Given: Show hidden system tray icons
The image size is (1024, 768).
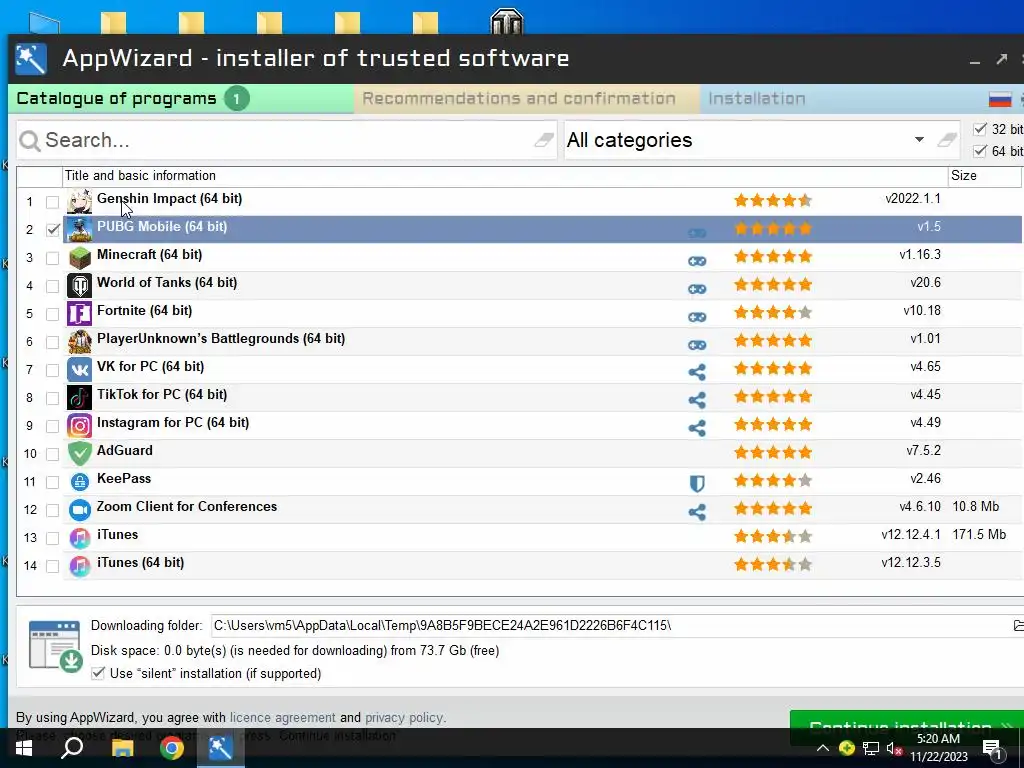Looking at the screenshot, I should [x=823, y=748].
